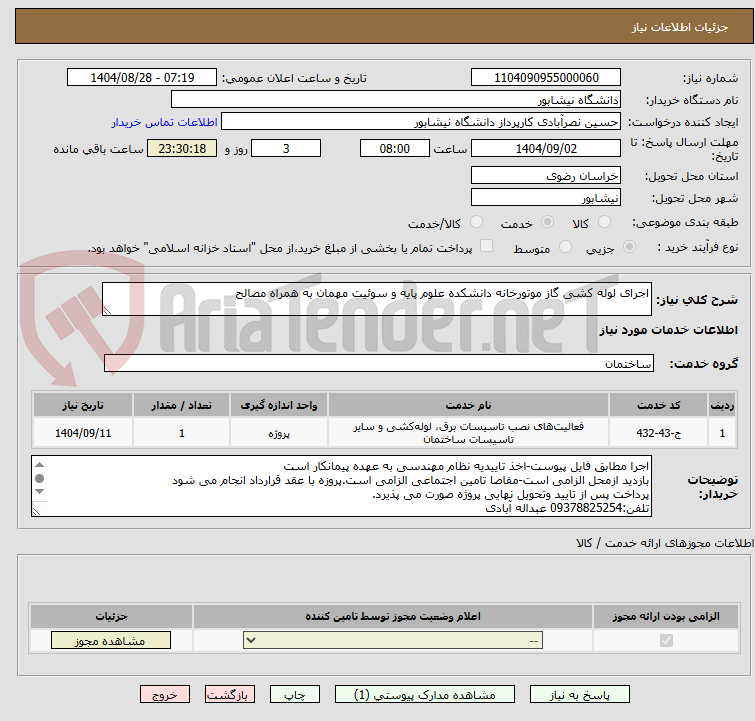Image resolution: width=755 pixels, height=721 pixels.
Task: Click scroll down arrow in توضیحات خریدار box
Action: pyautogui.click(x=40, y=491)
